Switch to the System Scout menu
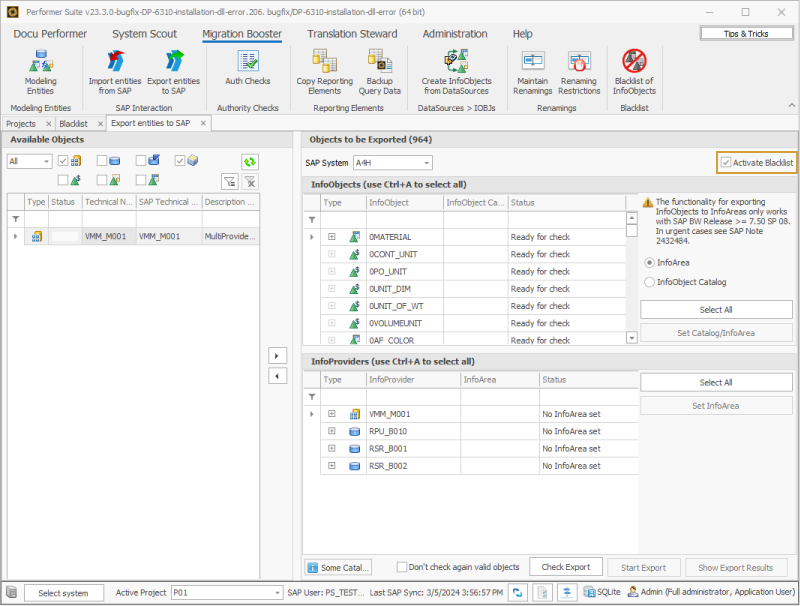This screenshot has height=606, width=800. (x=144, y=34)
